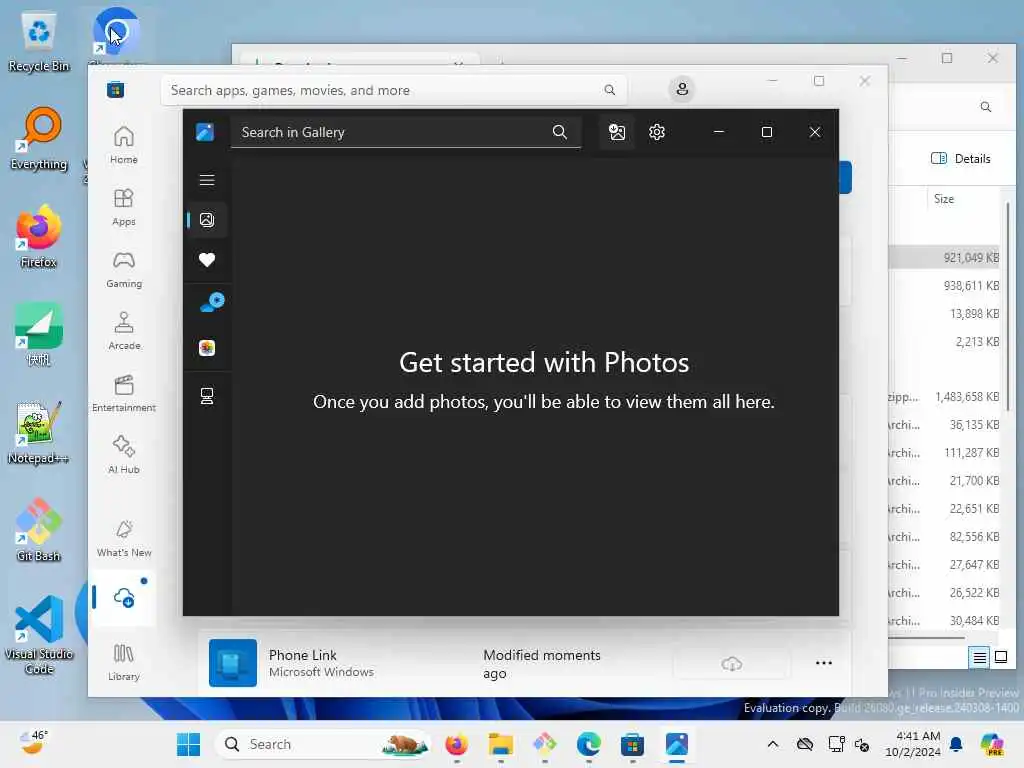1024x768 pixels.
Task: Open File Explorer from the taskbar
Action: click(x=501, y=744)
